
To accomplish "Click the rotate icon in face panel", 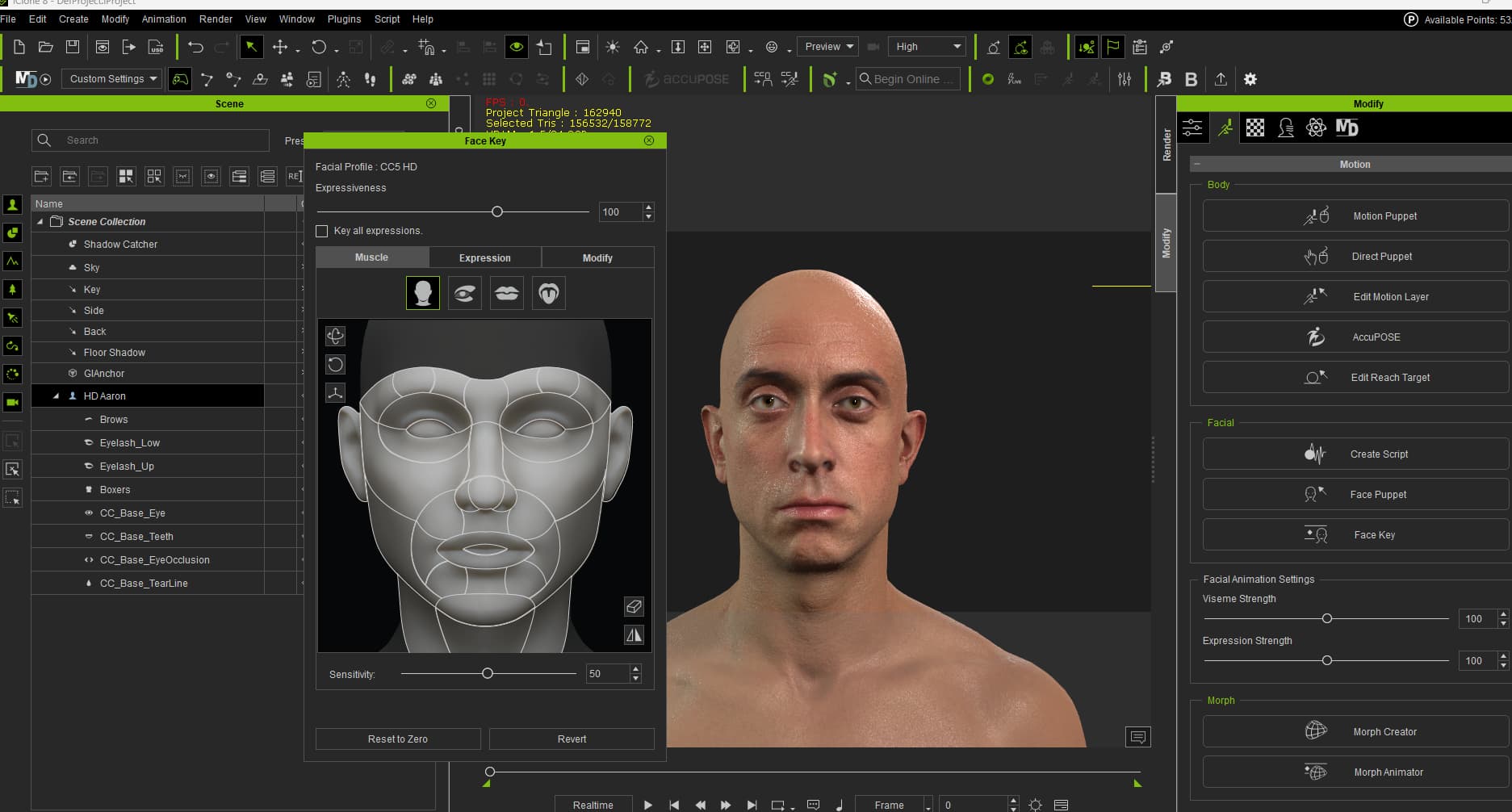I will point(335,364).
